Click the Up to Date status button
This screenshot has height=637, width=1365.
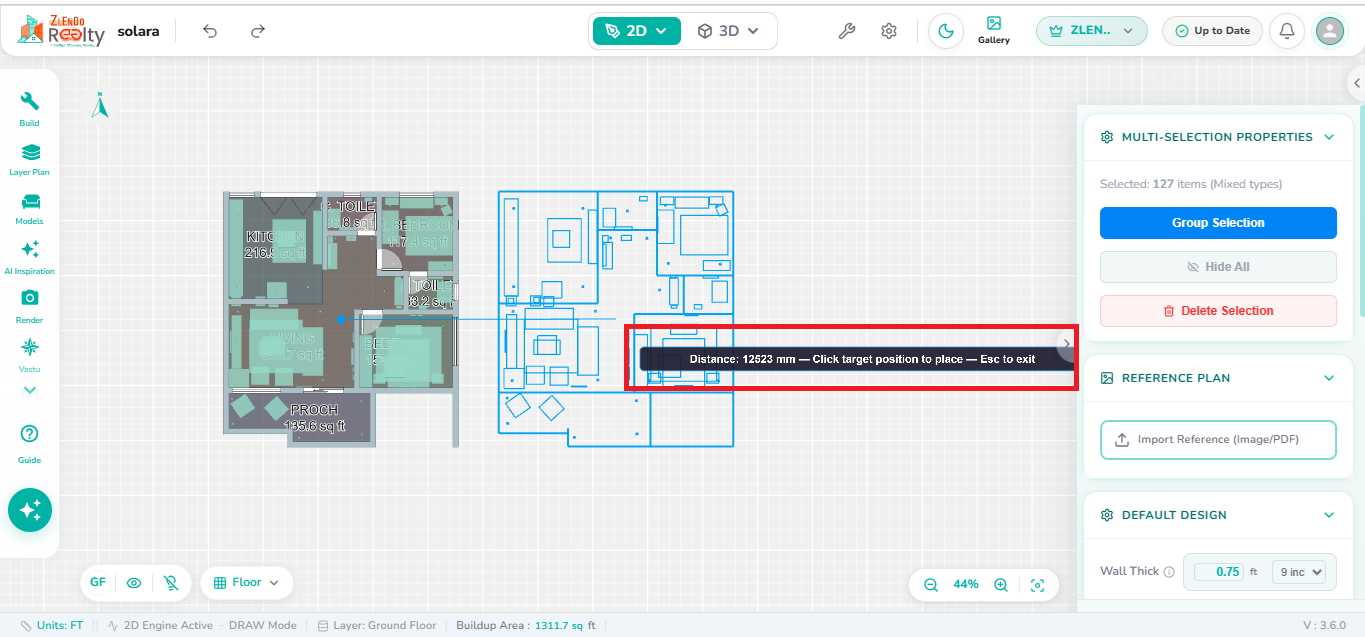[x=1212, y=31]
